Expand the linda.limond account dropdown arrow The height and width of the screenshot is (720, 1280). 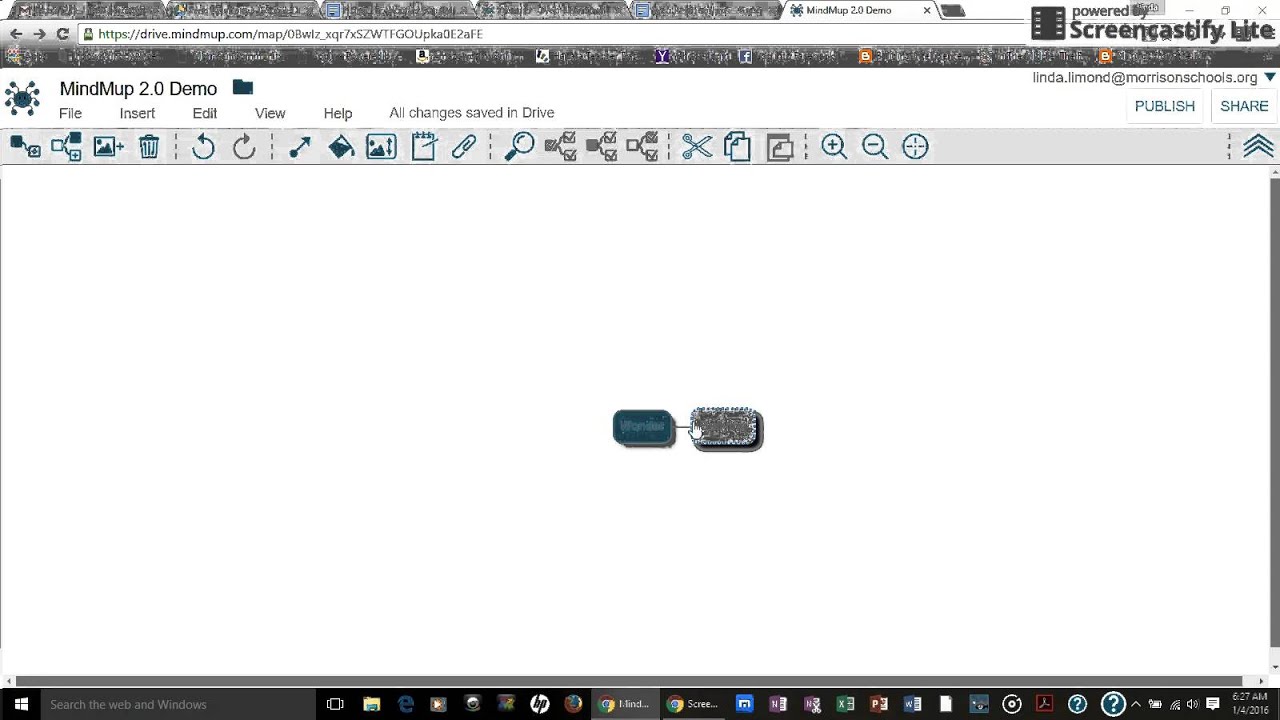coord(1270,77)
